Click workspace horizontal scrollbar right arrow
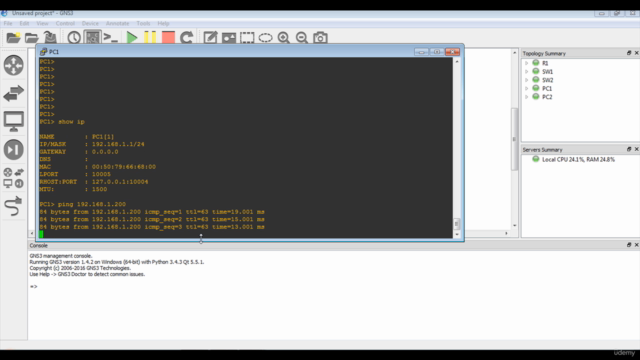 point(507,233)
